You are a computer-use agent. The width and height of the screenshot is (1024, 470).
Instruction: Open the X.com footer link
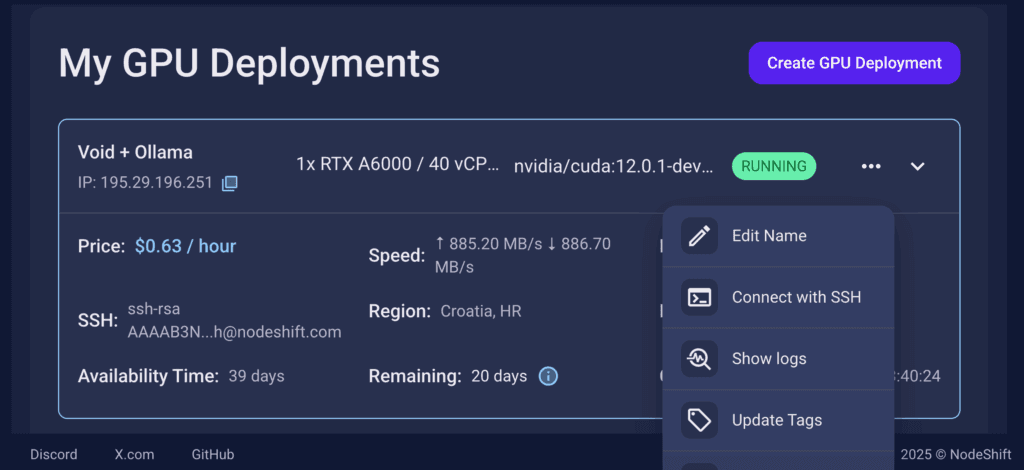coord(135,454)
